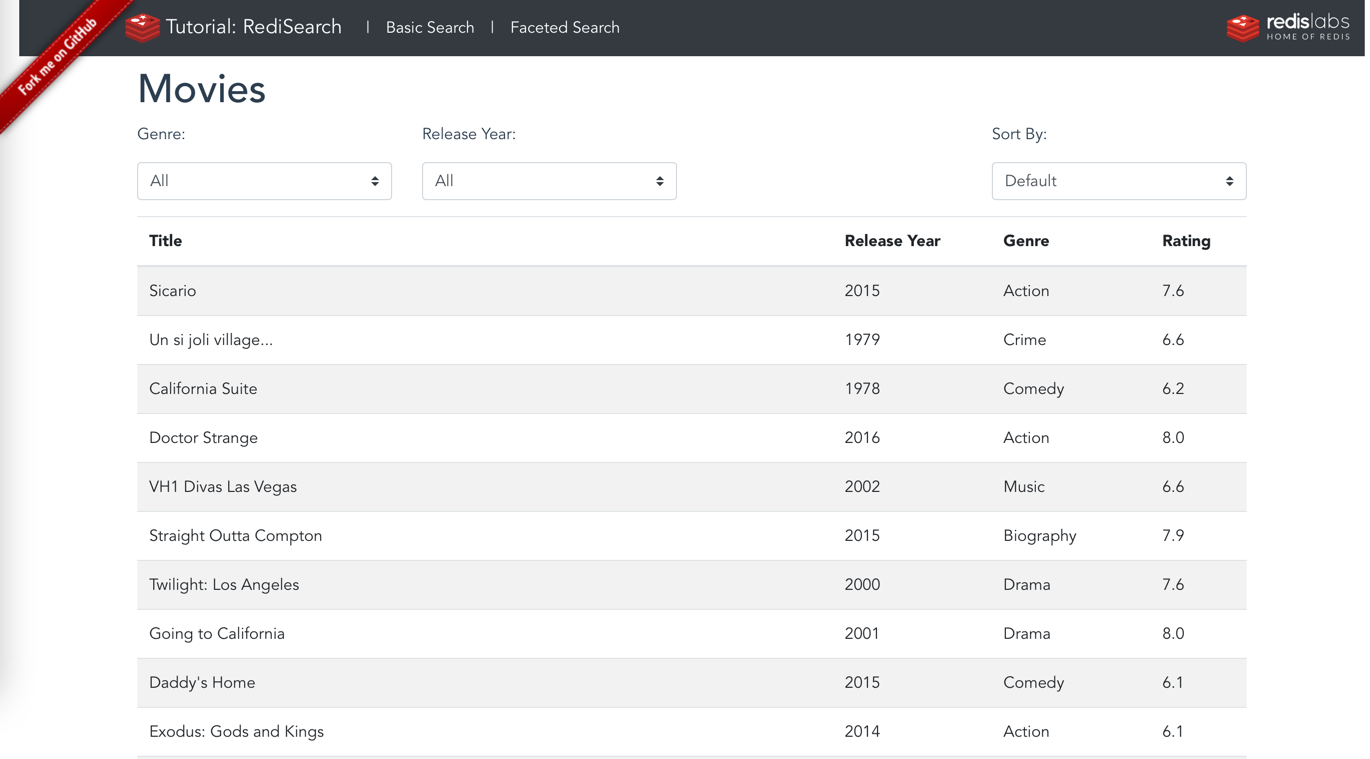The image size is (1370, 759).
Task: Select the Un si joli village... title
Action: pyautogui.click(x=211, y=340)
